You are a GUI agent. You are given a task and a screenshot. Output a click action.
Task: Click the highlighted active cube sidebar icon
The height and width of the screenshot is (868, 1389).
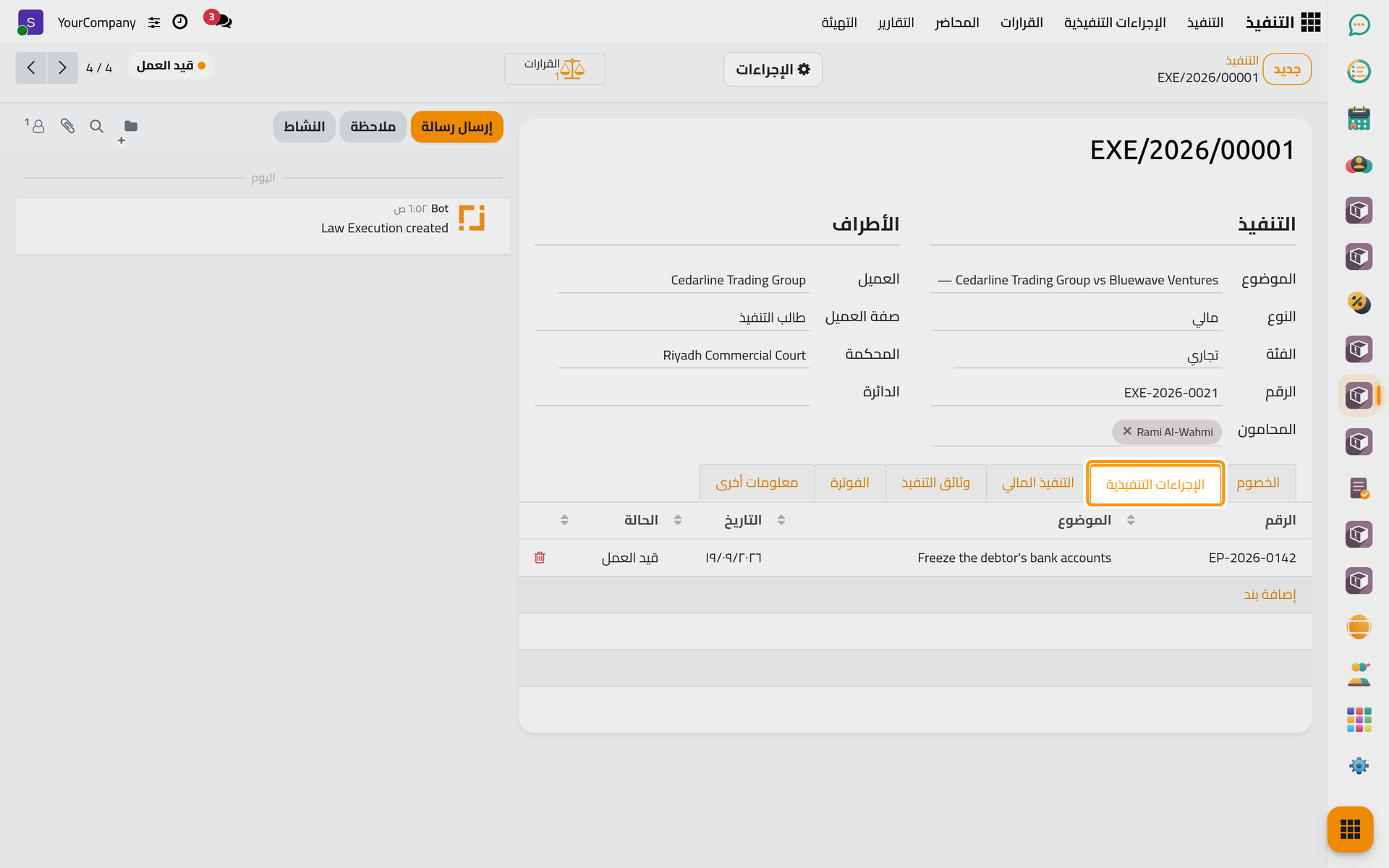pyautogui.click(x=1359, y=396)
